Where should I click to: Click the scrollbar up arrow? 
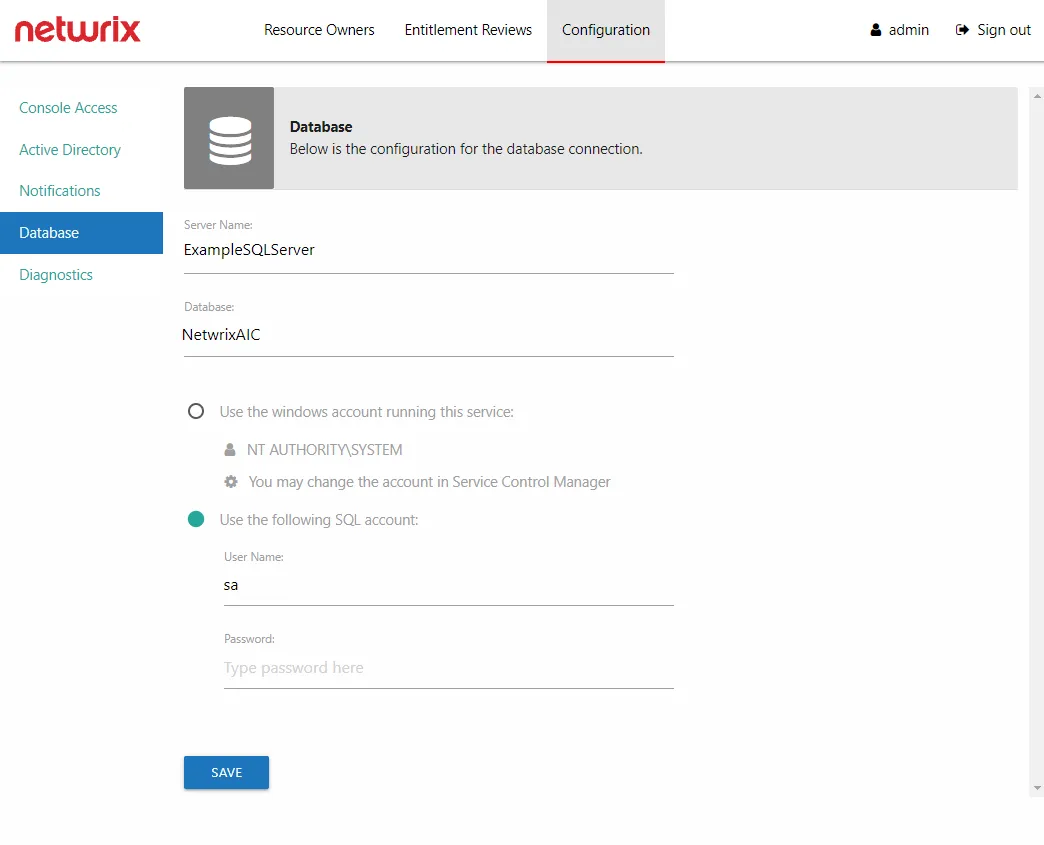tap(1037, 97)
